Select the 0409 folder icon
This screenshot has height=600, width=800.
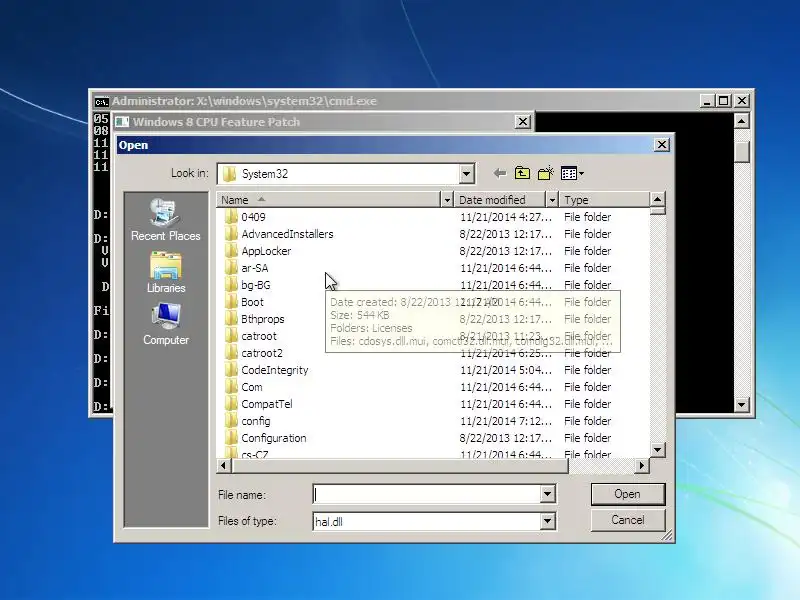pos(231,217)
